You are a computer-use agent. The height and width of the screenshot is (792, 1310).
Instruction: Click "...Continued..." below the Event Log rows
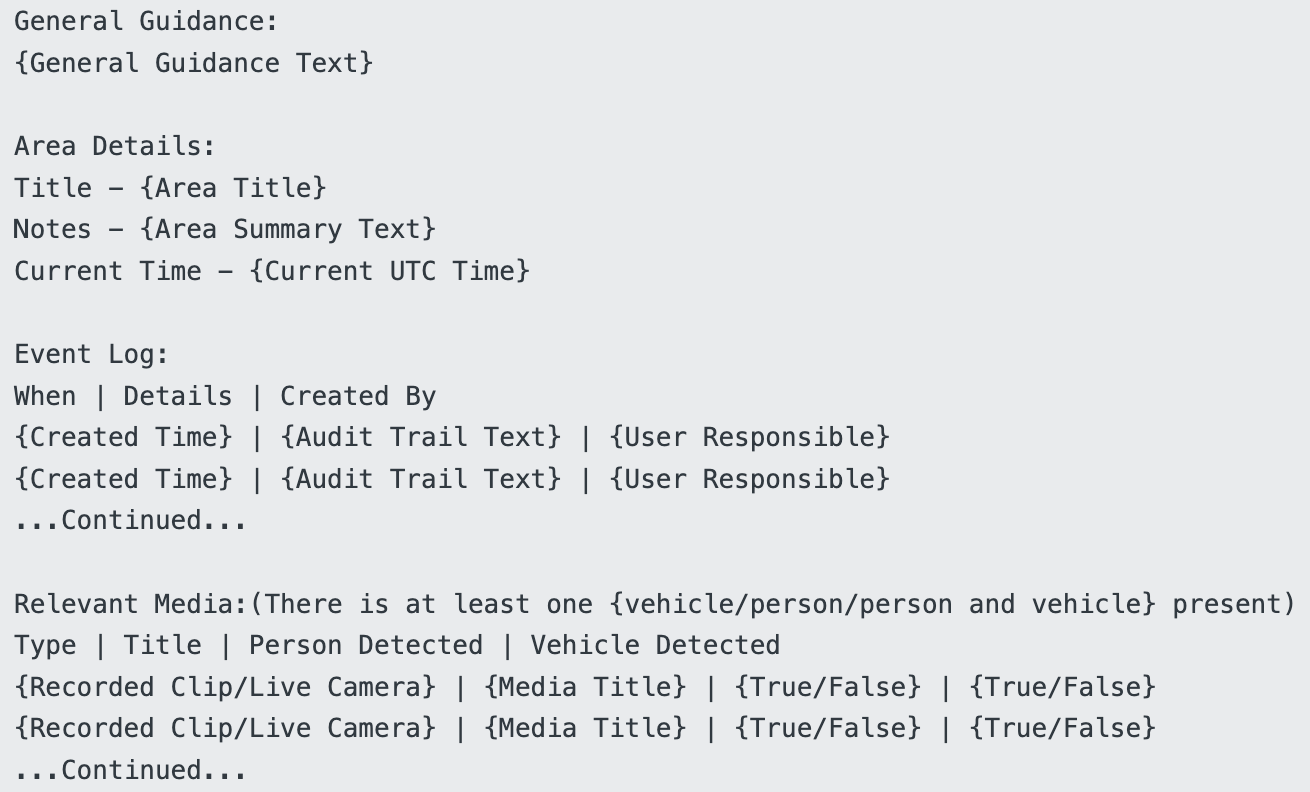[130, 520]
